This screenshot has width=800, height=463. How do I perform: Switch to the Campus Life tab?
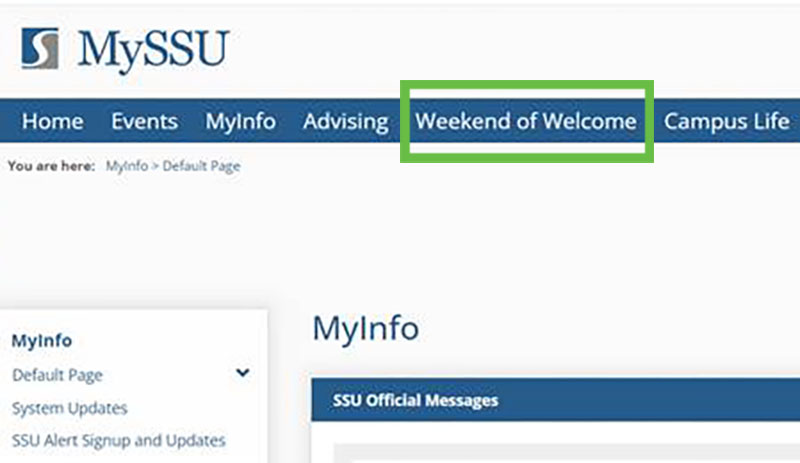(x=727, y=122)
